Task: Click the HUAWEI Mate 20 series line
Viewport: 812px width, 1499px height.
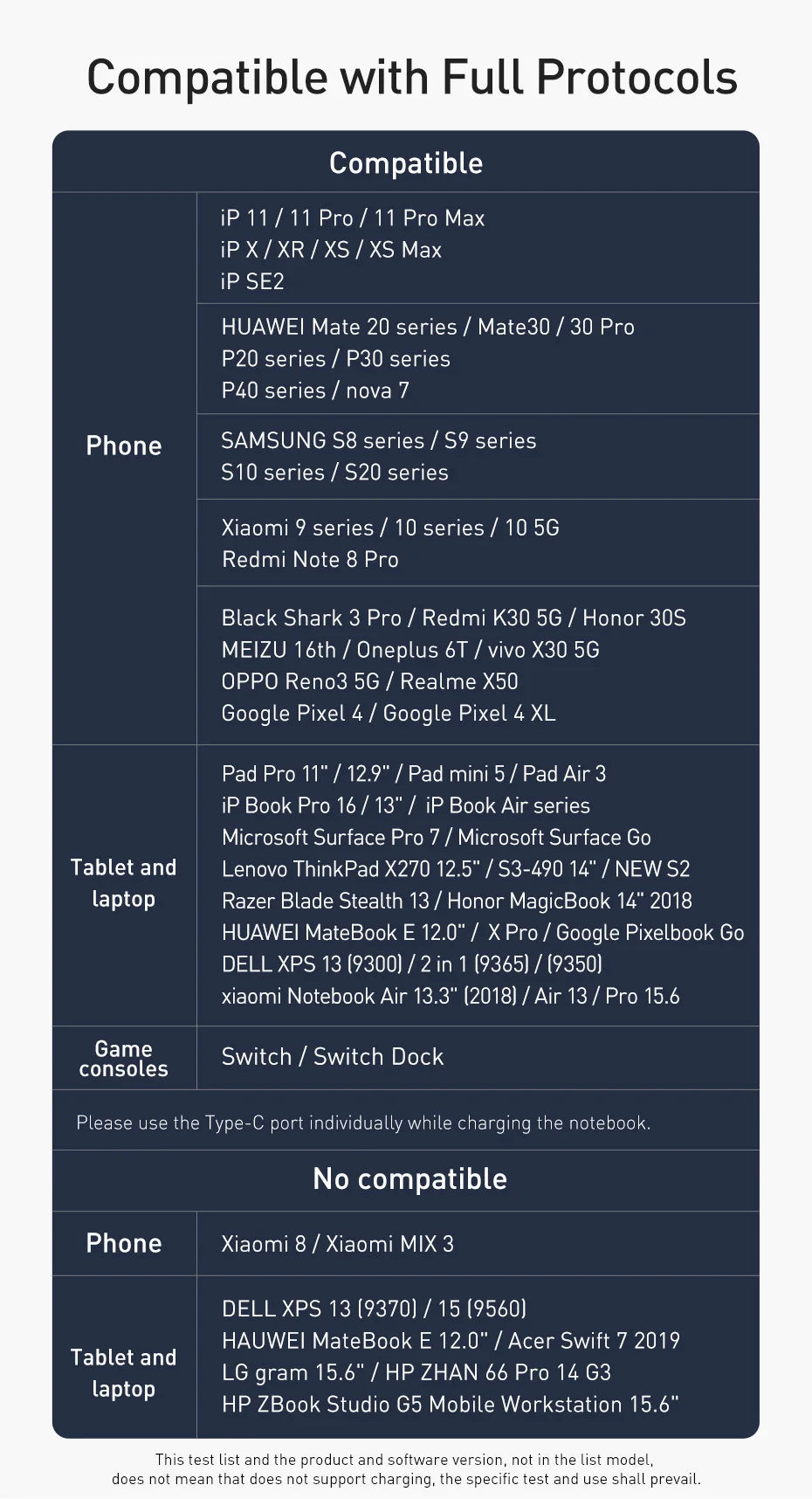Action: point(428,327)
